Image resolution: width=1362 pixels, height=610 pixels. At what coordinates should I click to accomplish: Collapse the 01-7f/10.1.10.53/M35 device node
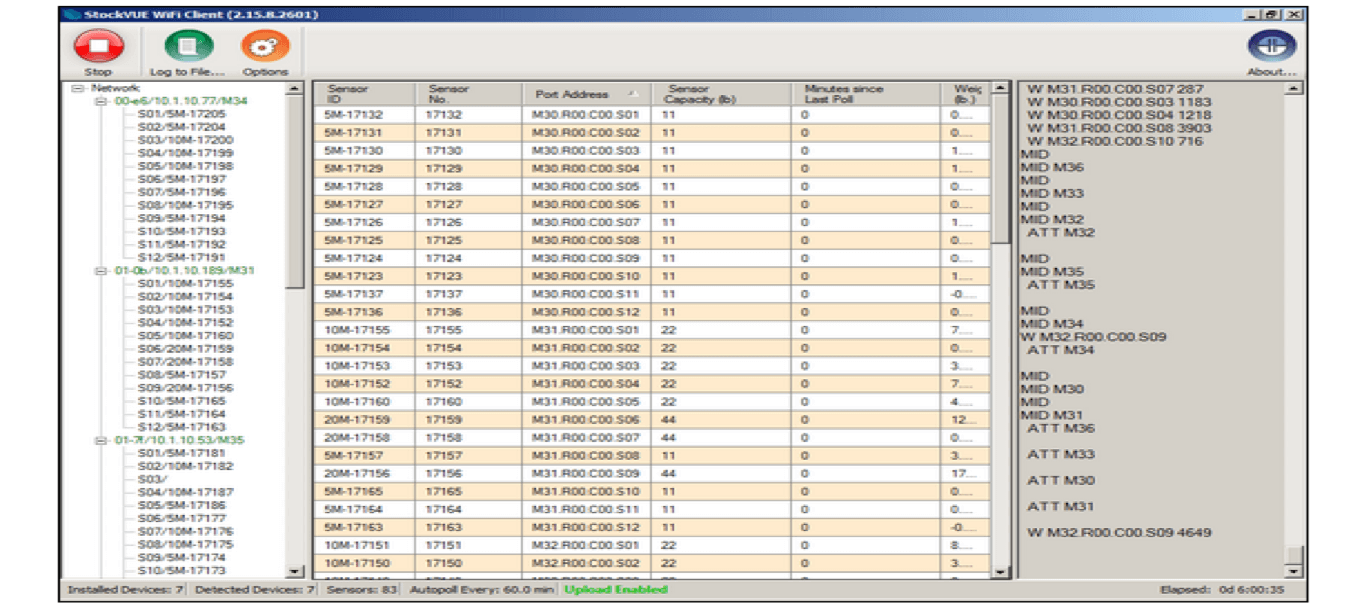point(100,440)
